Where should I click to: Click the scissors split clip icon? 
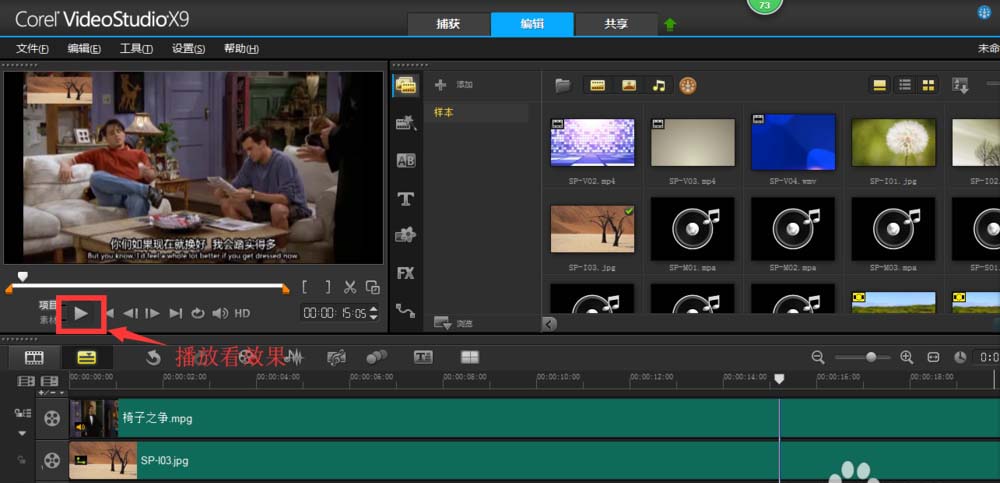tap(350, 287)
